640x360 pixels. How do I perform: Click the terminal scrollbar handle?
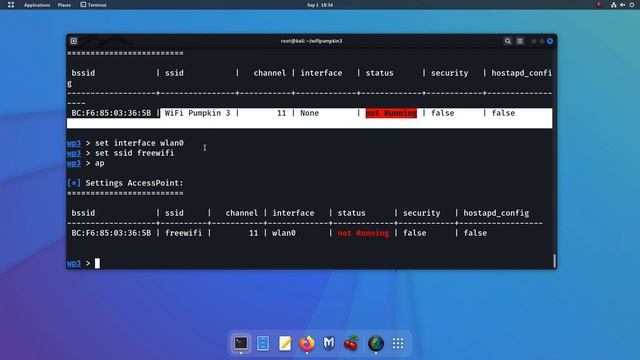(554, 261)
